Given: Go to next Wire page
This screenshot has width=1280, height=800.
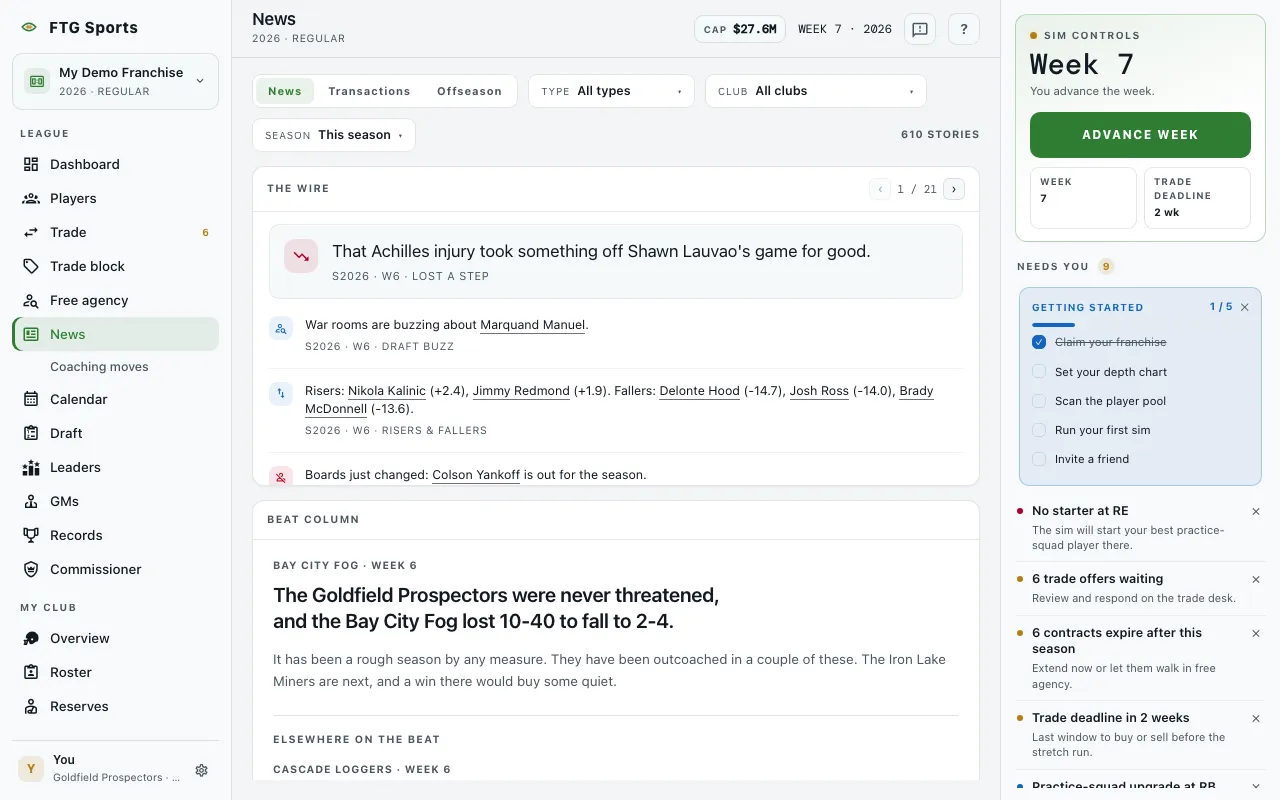Looking at the screenshot, I should pyautogui.click(x=953, y=189).
